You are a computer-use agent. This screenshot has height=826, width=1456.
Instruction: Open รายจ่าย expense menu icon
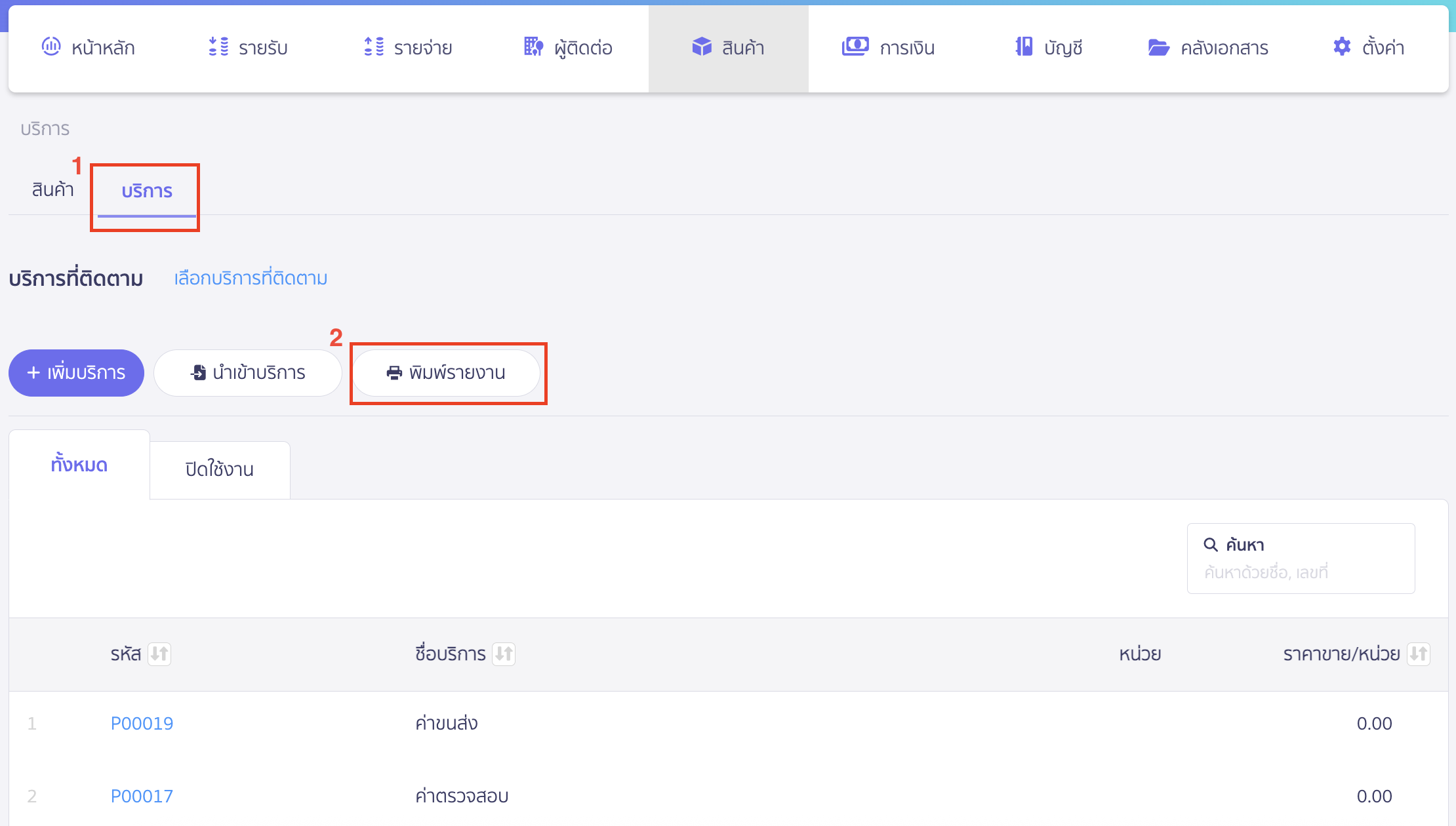(374, 47)
